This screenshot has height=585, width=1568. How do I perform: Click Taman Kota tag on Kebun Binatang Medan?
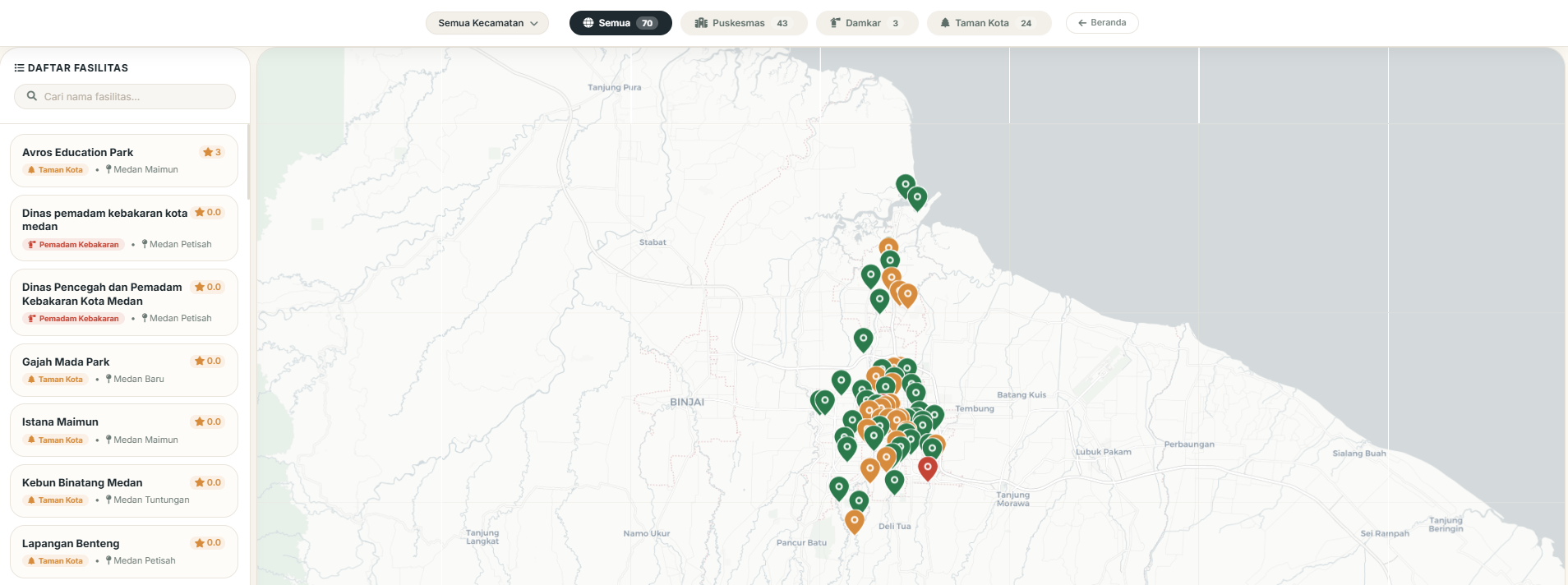tap(55, 500)
